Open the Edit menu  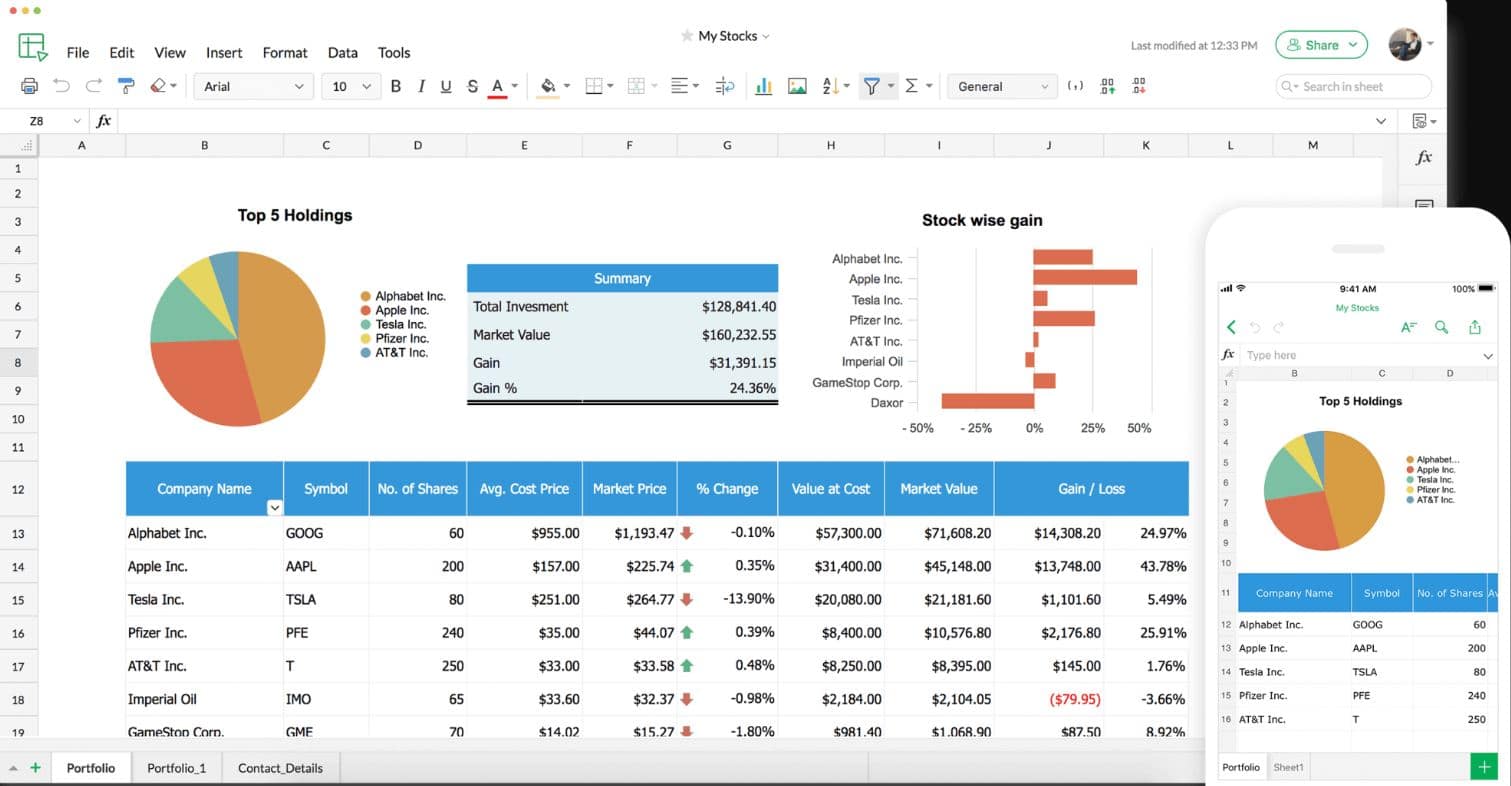122,52
